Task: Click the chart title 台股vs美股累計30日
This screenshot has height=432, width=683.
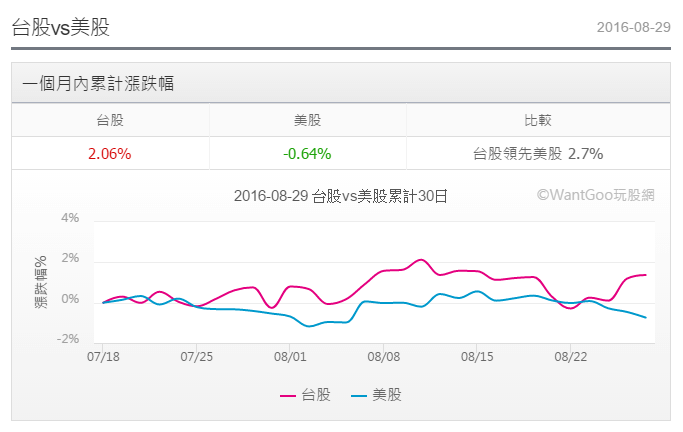Action: click(340, 196)
